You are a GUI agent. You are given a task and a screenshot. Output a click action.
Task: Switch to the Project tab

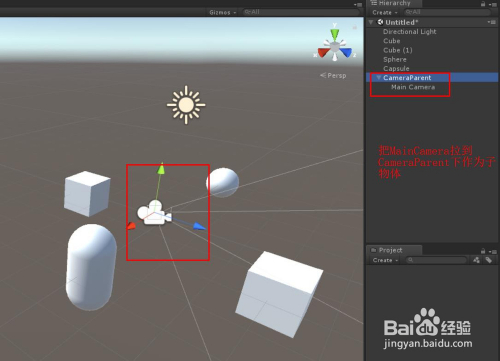coord(394,250)
